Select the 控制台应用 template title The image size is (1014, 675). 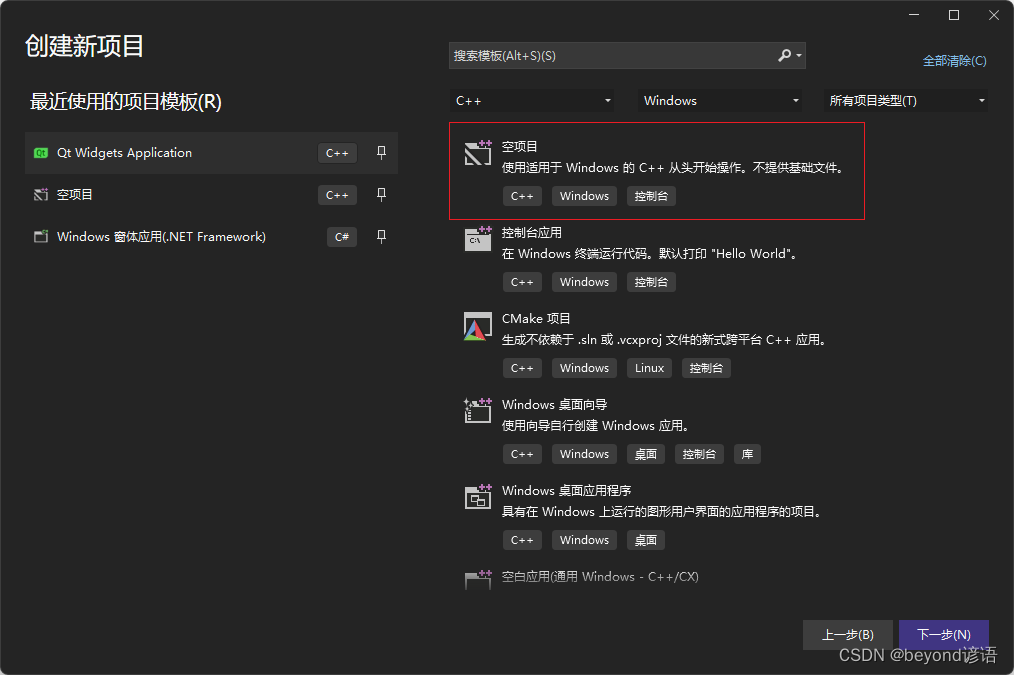coord(532,233)
